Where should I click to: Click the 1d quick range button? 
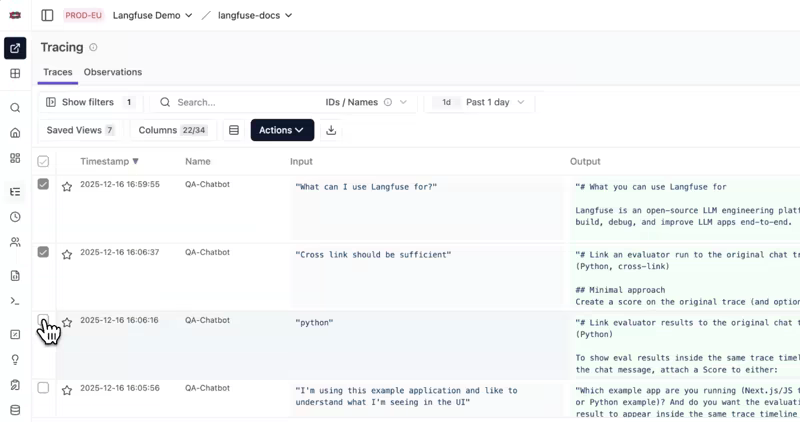point(446,102)
